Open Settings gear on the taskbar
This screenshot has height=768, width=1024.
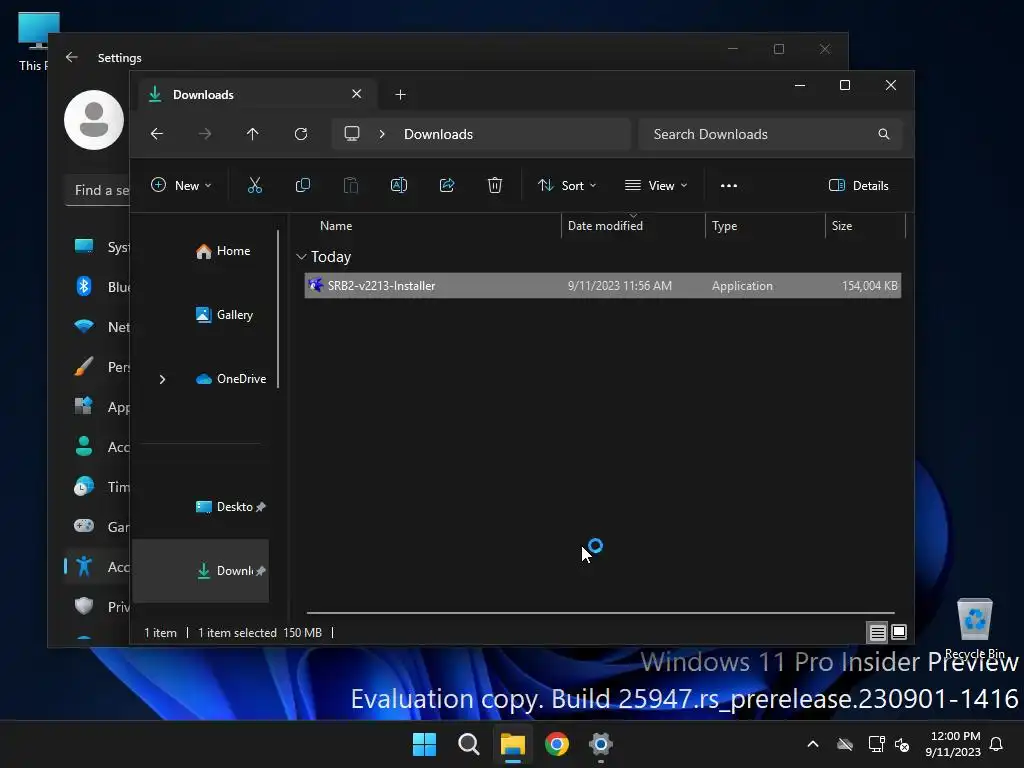point(601,744)
